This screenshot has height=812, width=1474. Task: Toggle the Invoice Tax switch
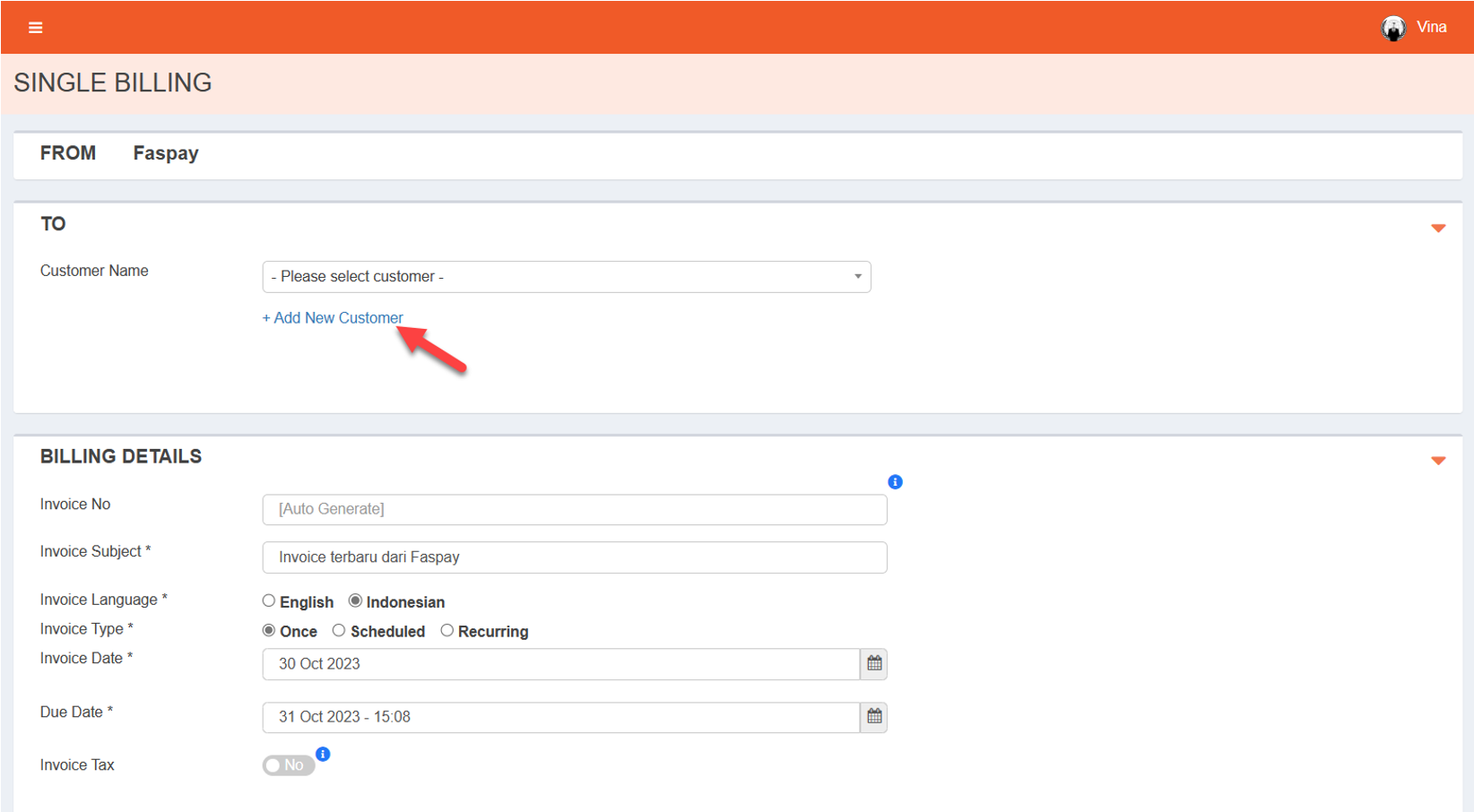click(x=288, y=765)
